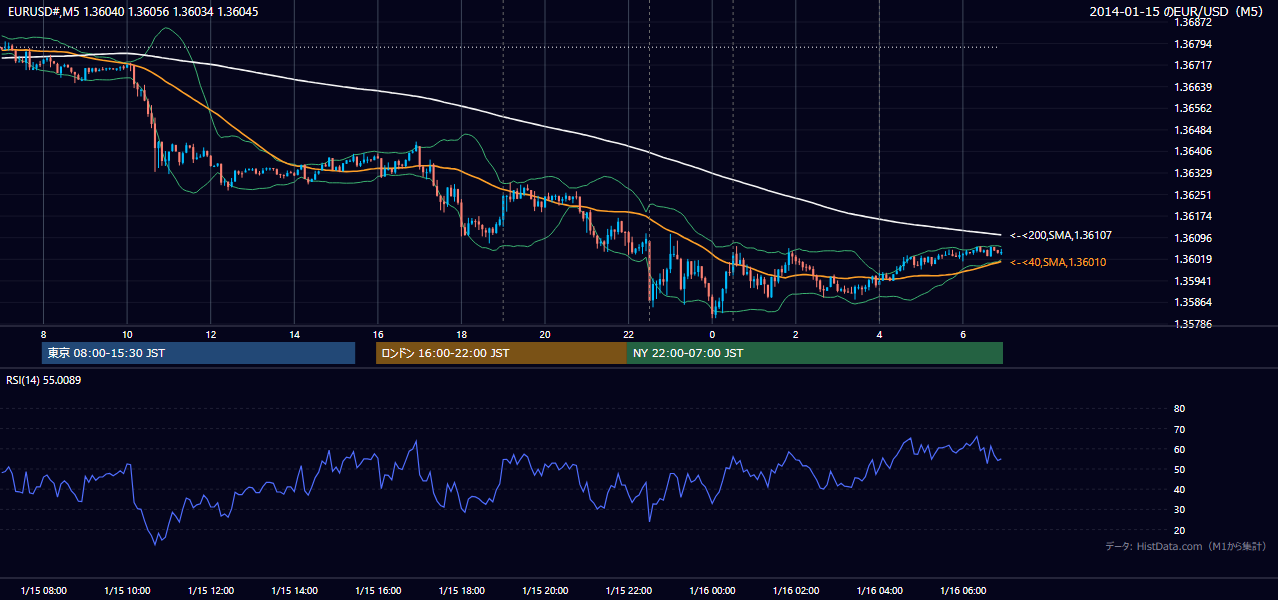Click the 40 SMA 1.36010 label
This screenshot has height=600, width=1278.
[1057, 262]
